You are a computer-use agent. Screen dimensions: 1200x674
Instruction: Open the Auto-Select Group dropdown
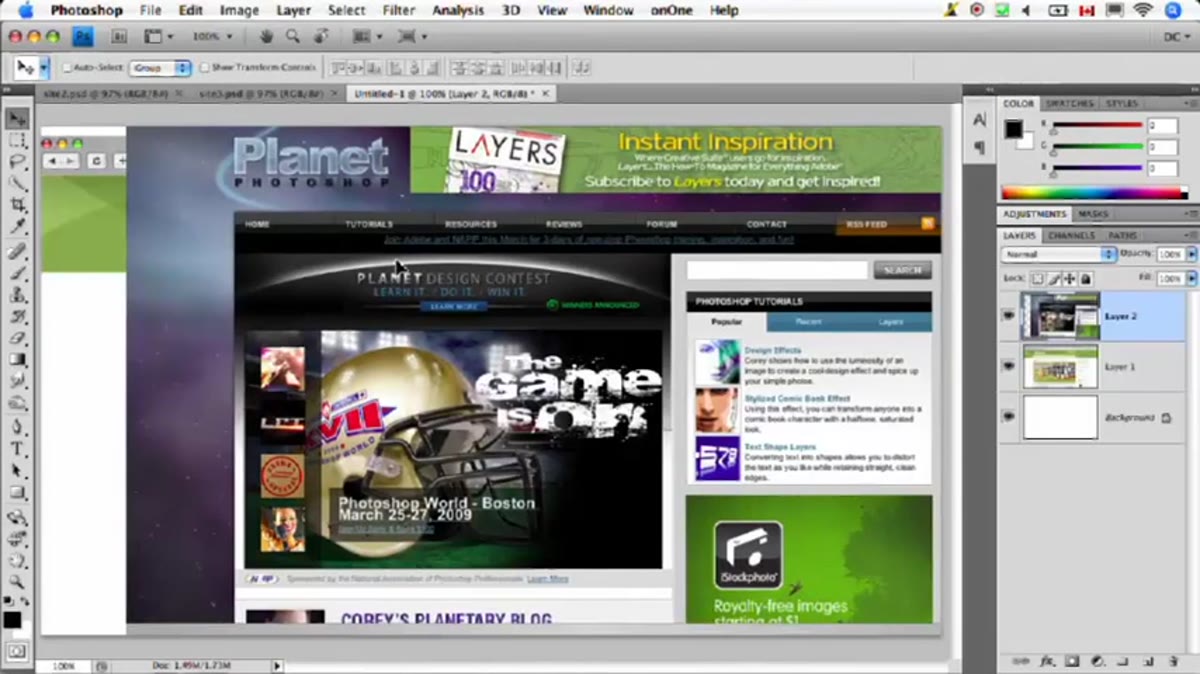click(160, 68)
